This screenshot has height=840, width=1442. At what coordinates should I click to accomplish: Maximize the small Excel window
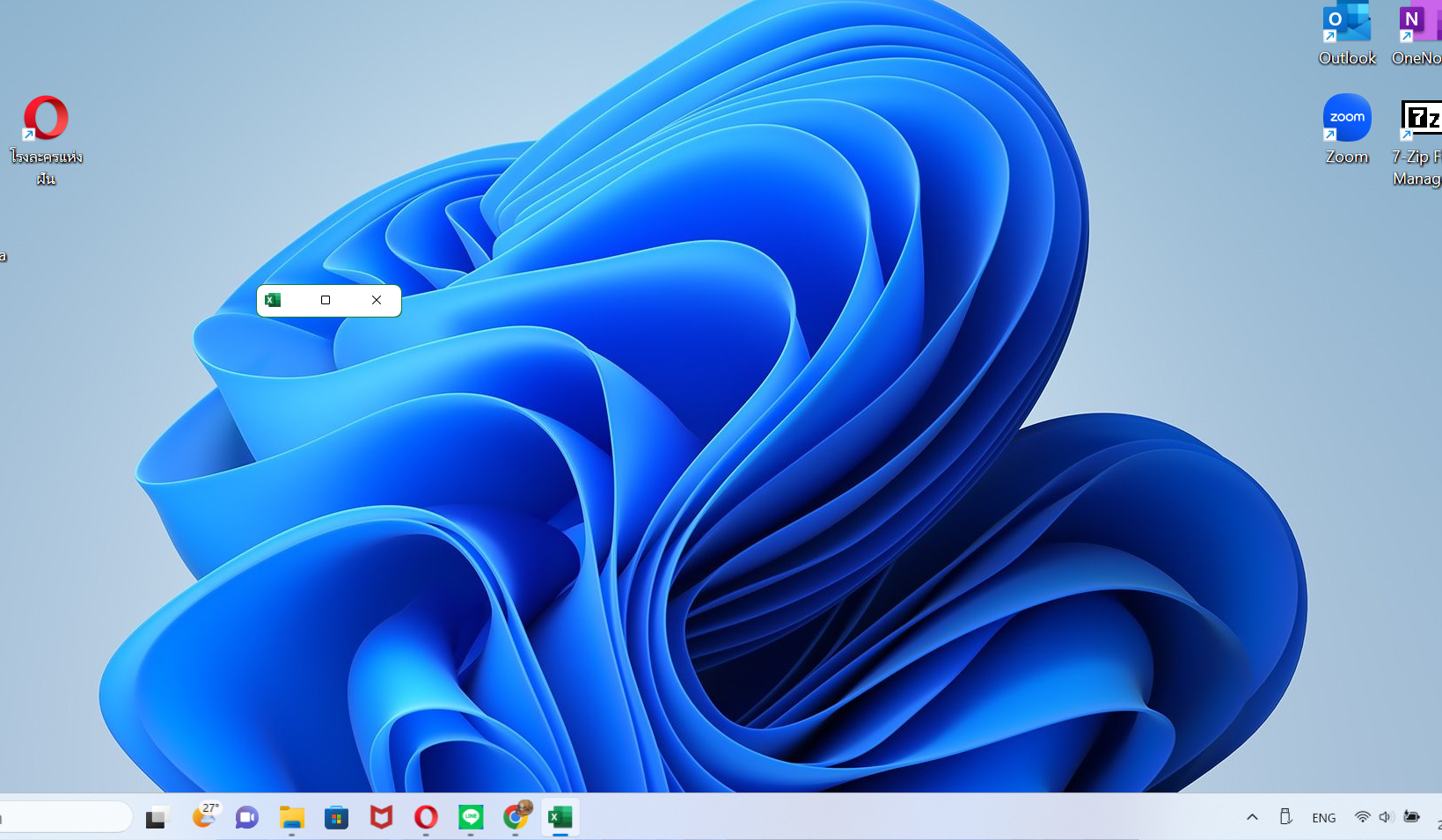326,300
